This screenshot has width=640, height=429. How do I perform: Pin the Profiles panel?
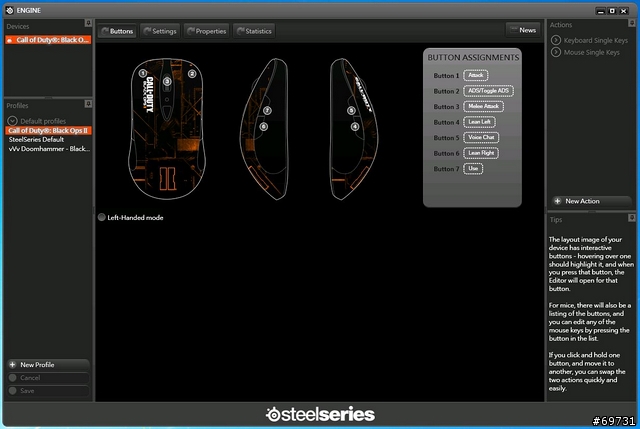click(x=88, y=104)
